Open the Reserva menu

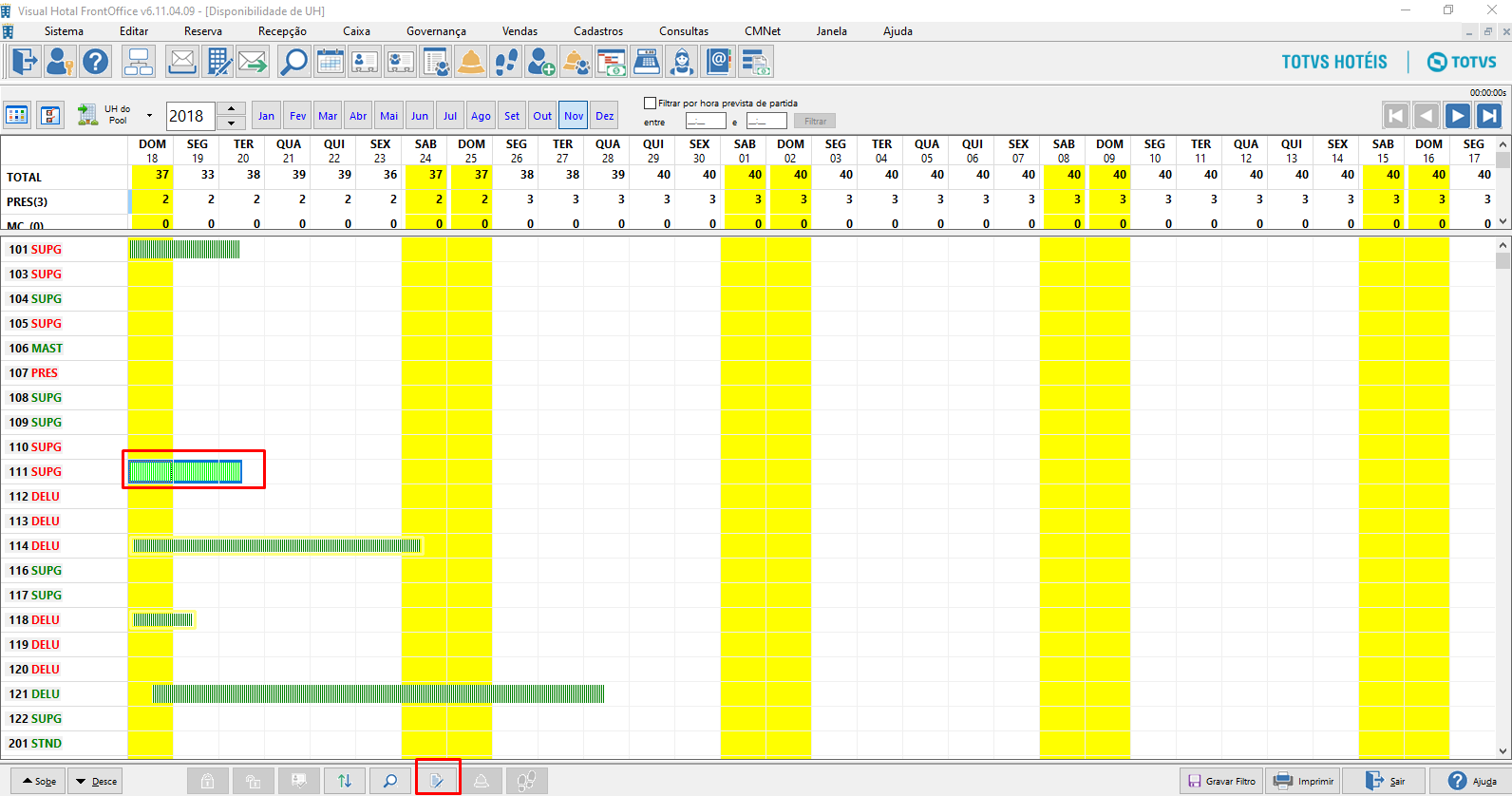203,31
